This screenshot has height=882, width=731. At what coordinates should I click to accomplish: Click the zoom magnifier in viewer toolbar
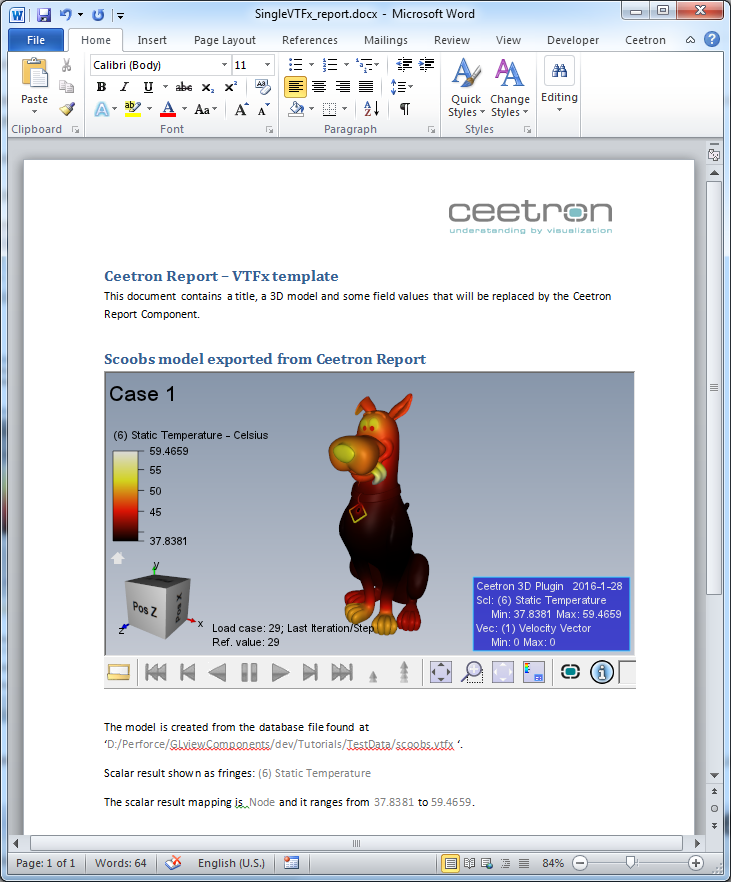(x=472, y=672)
